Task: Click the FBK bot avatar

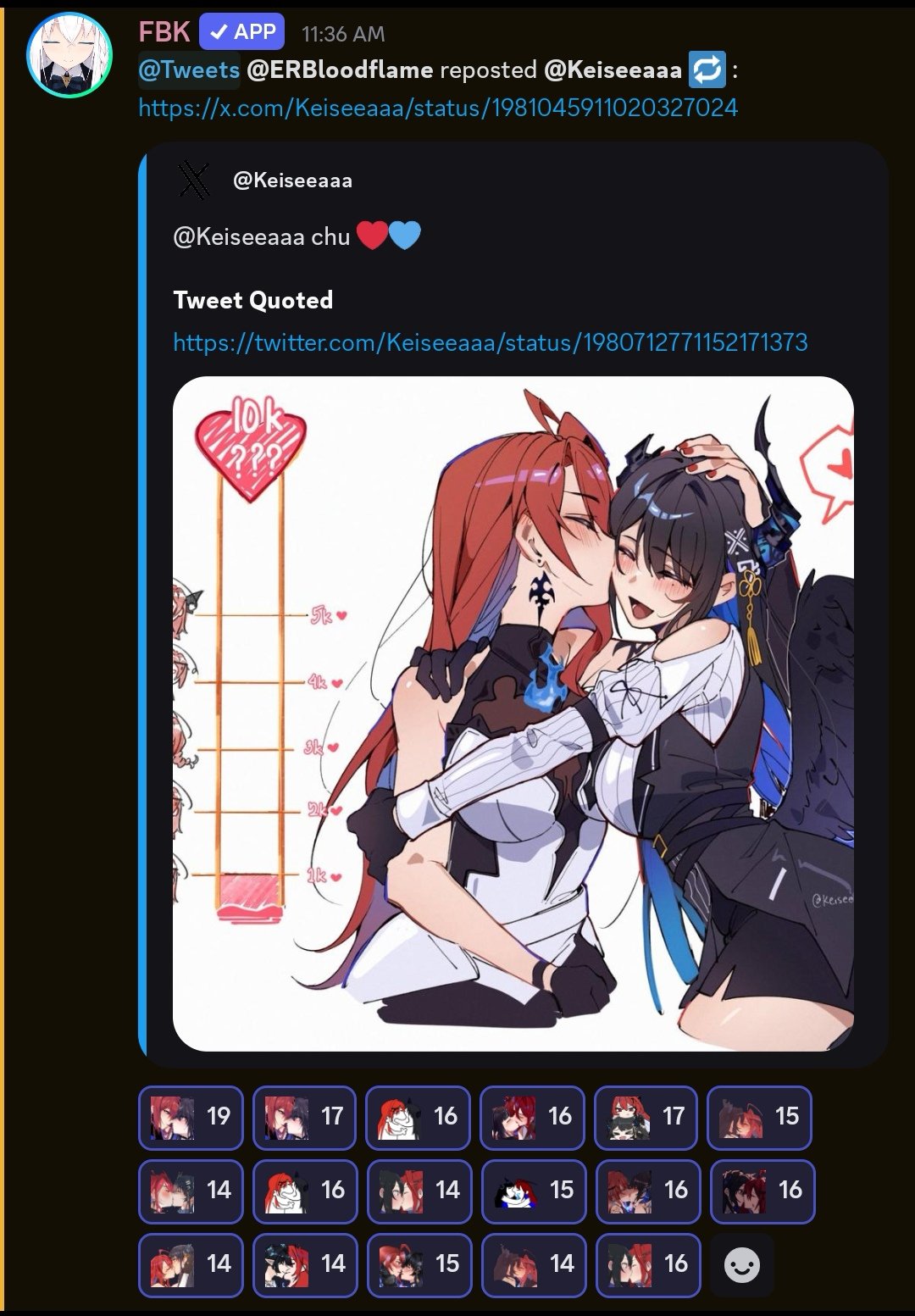Action: (70, 55)
